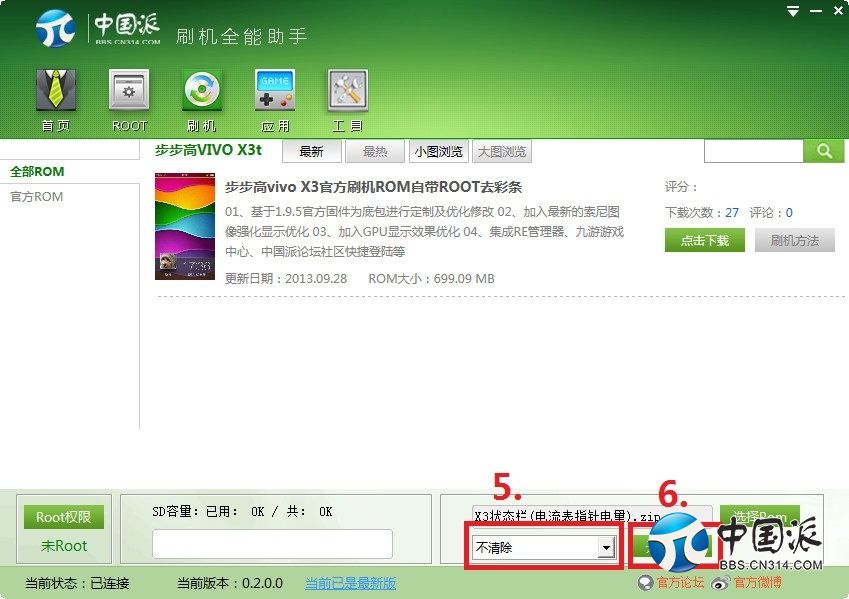Click the 步步高VIVO X3t device heading
849x599 pixels.
pos(208,150)
